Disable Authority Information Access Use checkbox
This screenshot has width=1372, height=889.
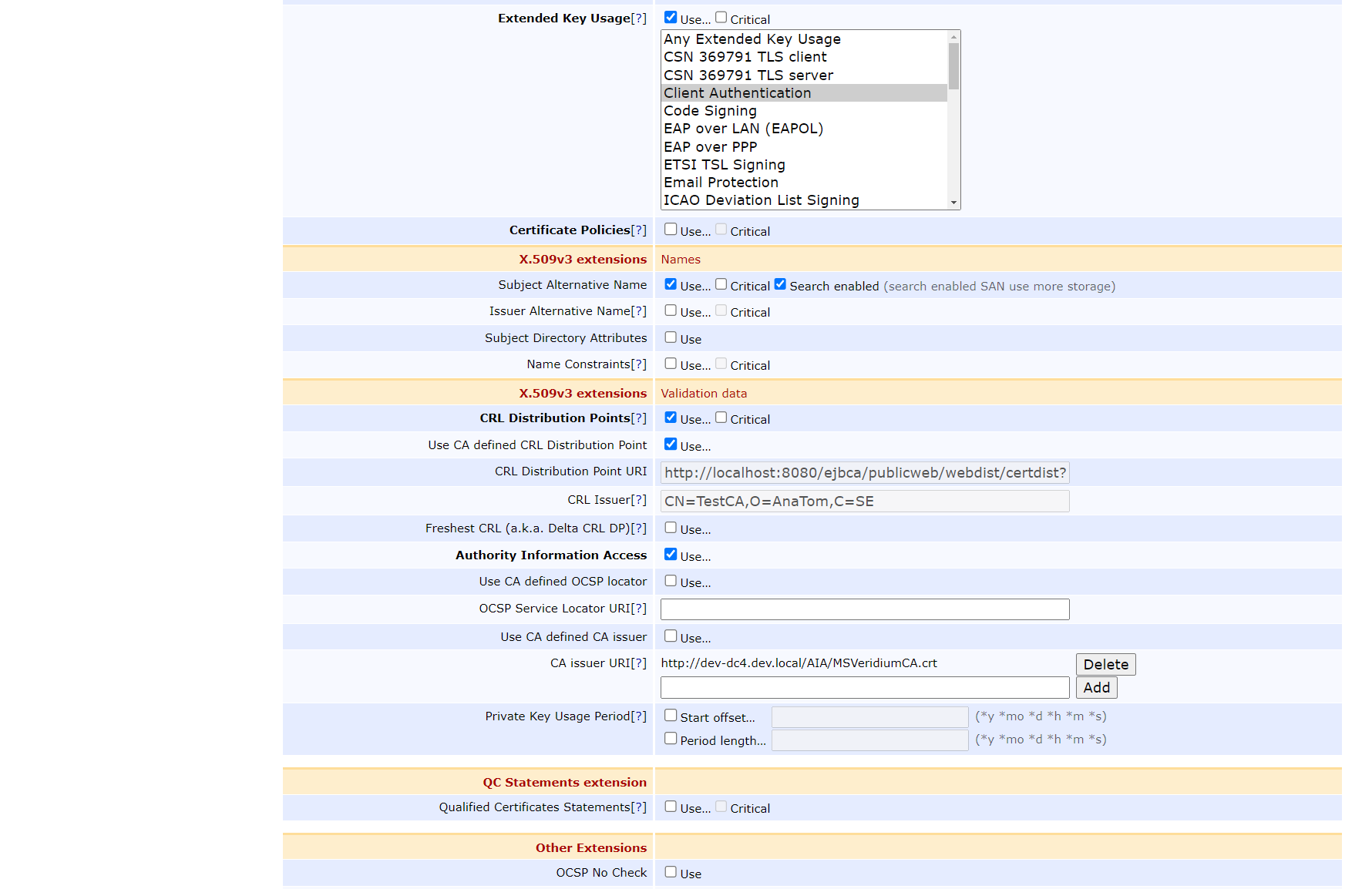tap(671, 555)
